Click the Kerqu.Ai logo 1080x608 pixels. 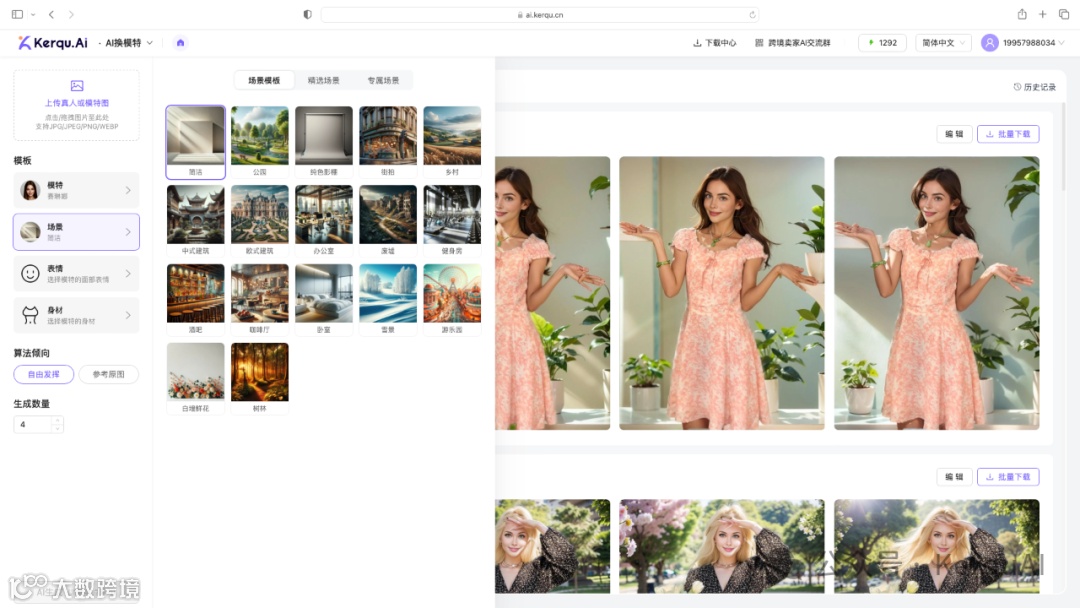53,43
